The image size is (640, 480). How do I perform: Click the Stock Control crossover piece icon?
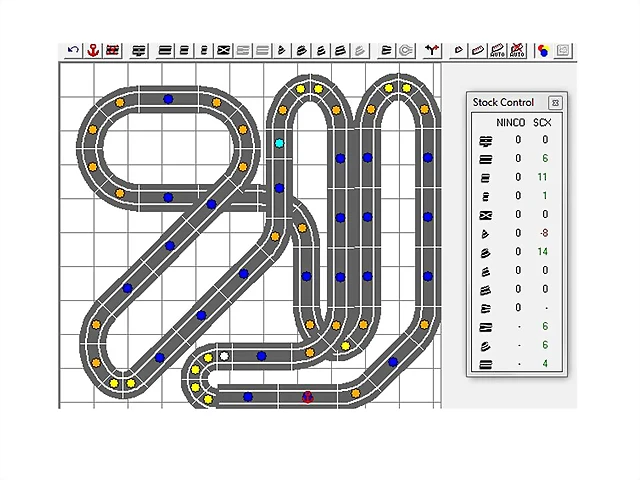[486, 215]
